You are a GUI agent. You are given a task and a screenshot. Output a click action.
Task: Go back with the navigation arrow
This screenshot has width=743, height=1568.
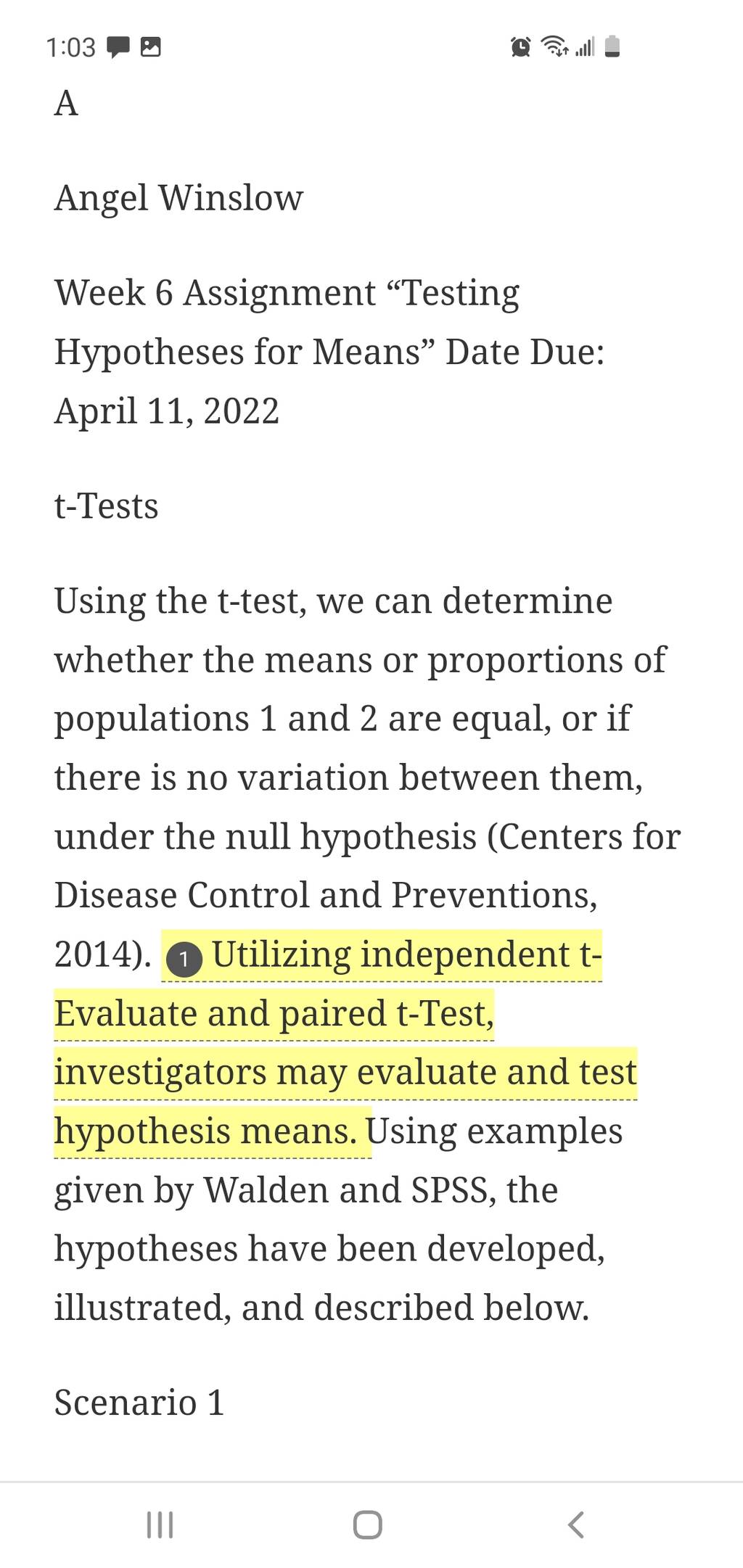tap(575, 1524)
